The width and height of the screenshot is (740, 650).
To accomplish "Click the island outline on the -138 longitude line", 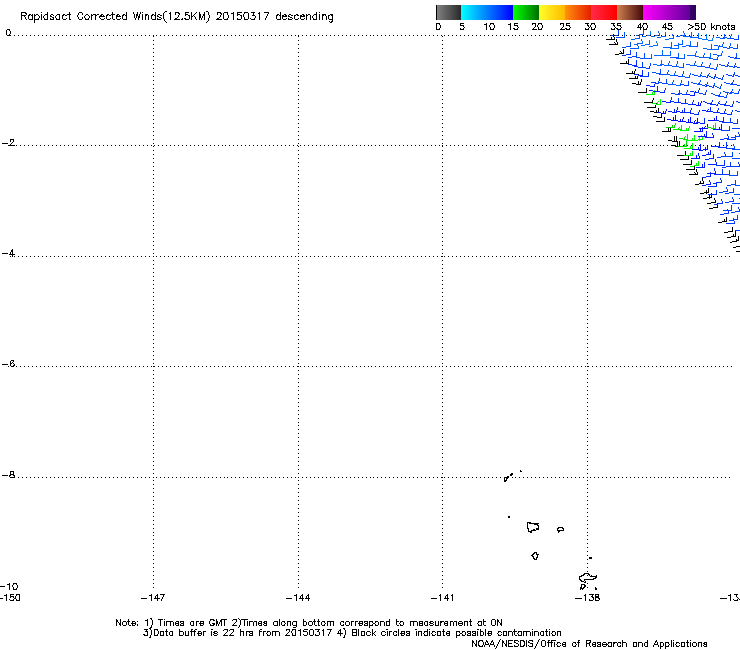I will point(588,578).
